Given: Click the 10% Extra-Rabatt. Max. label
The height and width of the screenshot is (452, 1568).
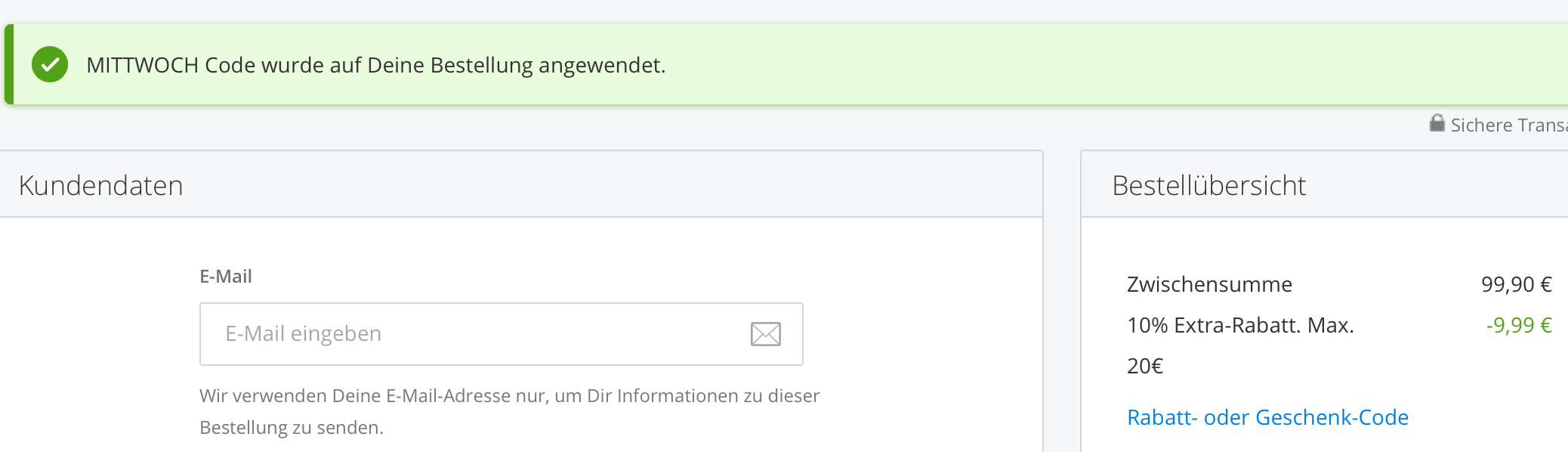Looking at the screenshot, I should coord(1240,325).
